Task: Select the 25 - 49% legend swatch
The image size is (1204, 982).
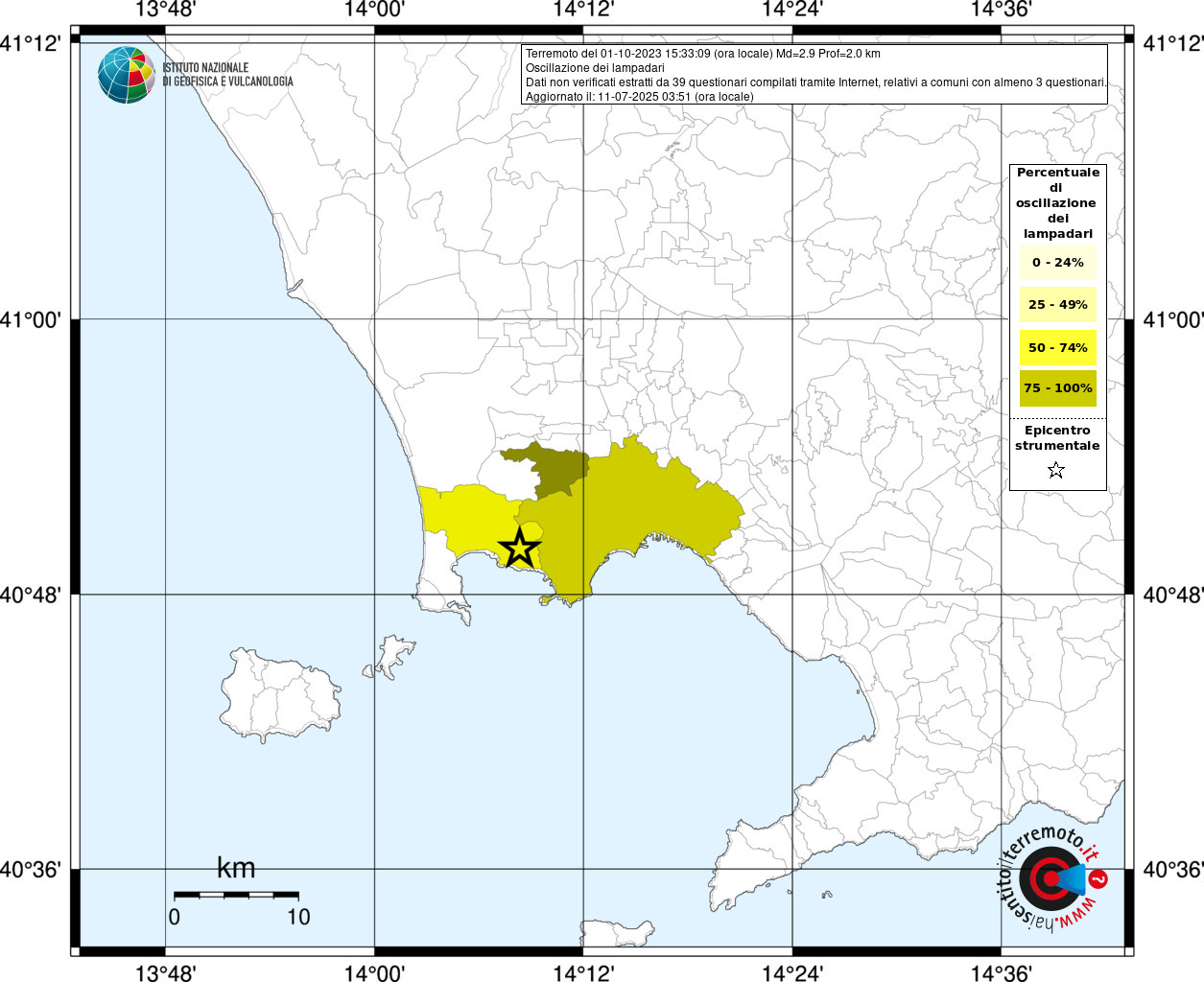Action: (x=1057, y=305)
